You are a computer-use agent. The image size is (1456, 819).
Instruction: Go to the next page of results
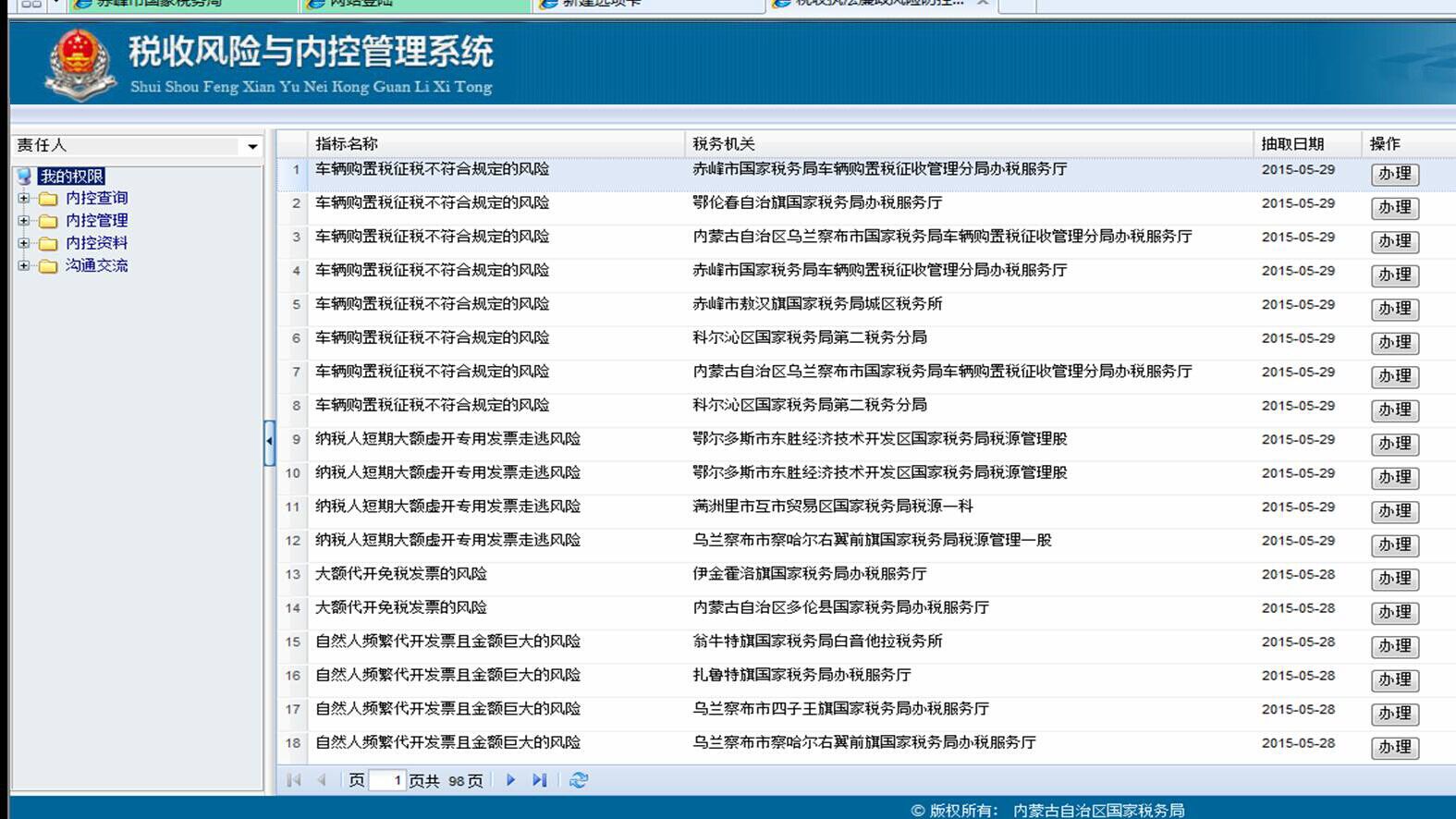[x=510, y=780]
